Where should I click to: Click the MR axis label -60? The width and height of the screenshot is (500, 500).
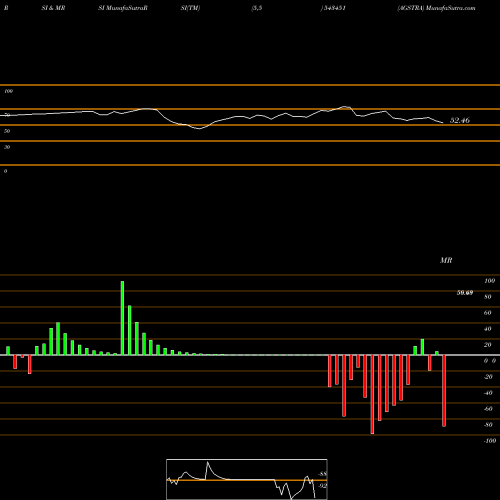(488, 409)
